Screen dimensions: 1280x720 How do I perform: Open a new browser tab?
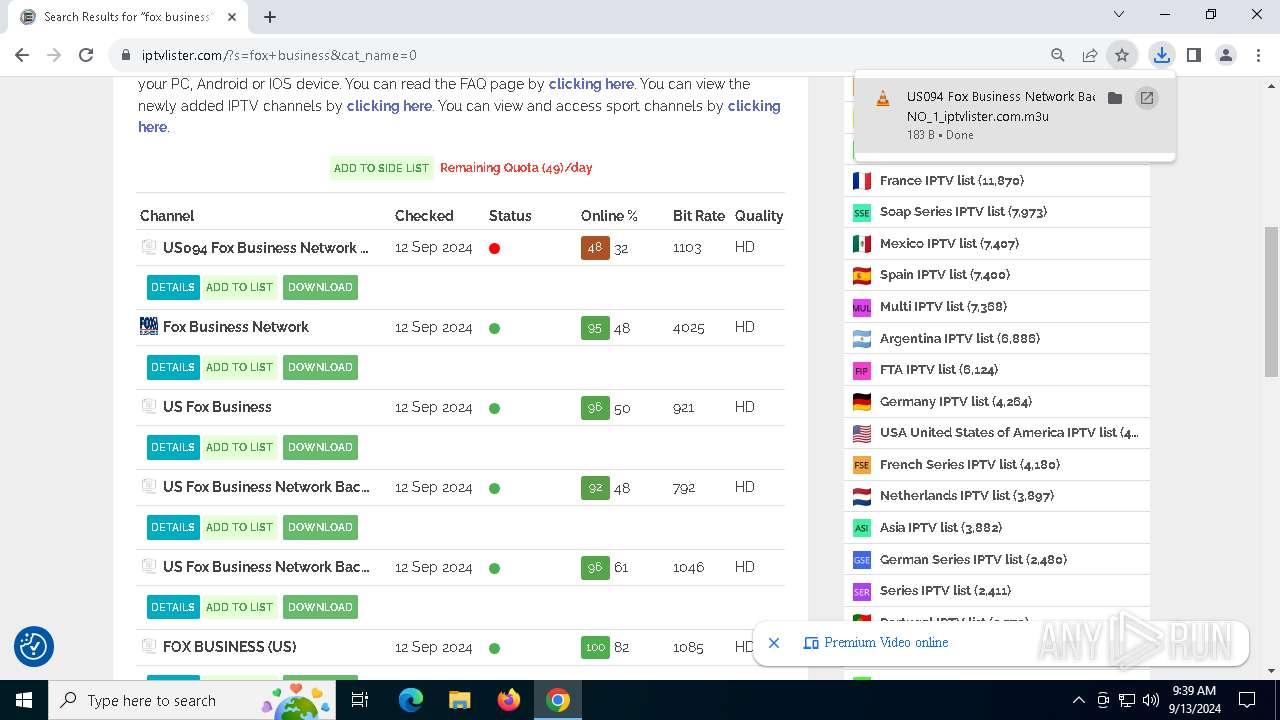pyautogui.click(x=270, y=17)
